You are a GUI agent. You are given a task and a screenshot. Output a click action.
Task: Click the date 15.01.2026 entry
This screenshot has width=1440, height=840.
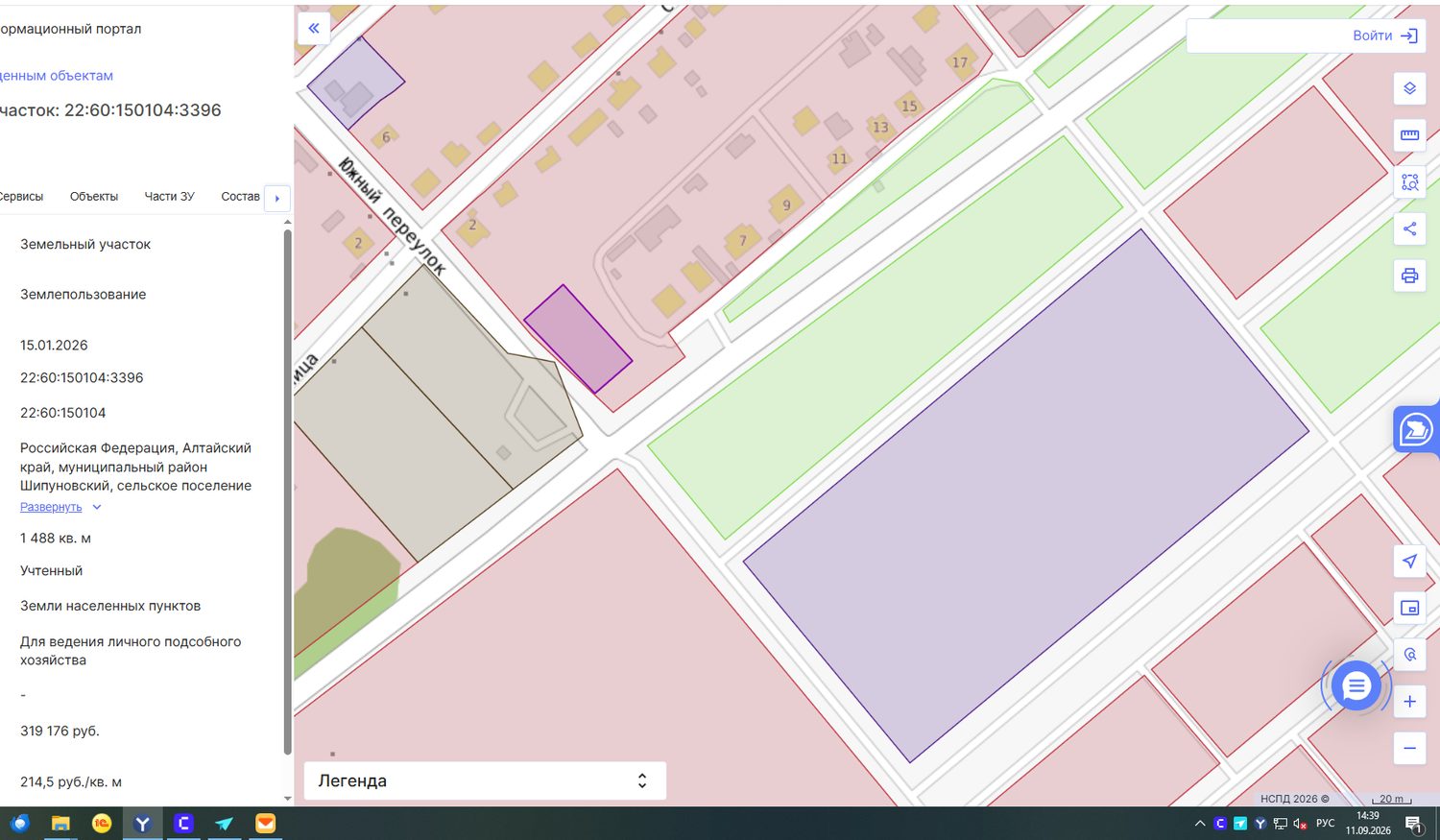click(54, 346)
